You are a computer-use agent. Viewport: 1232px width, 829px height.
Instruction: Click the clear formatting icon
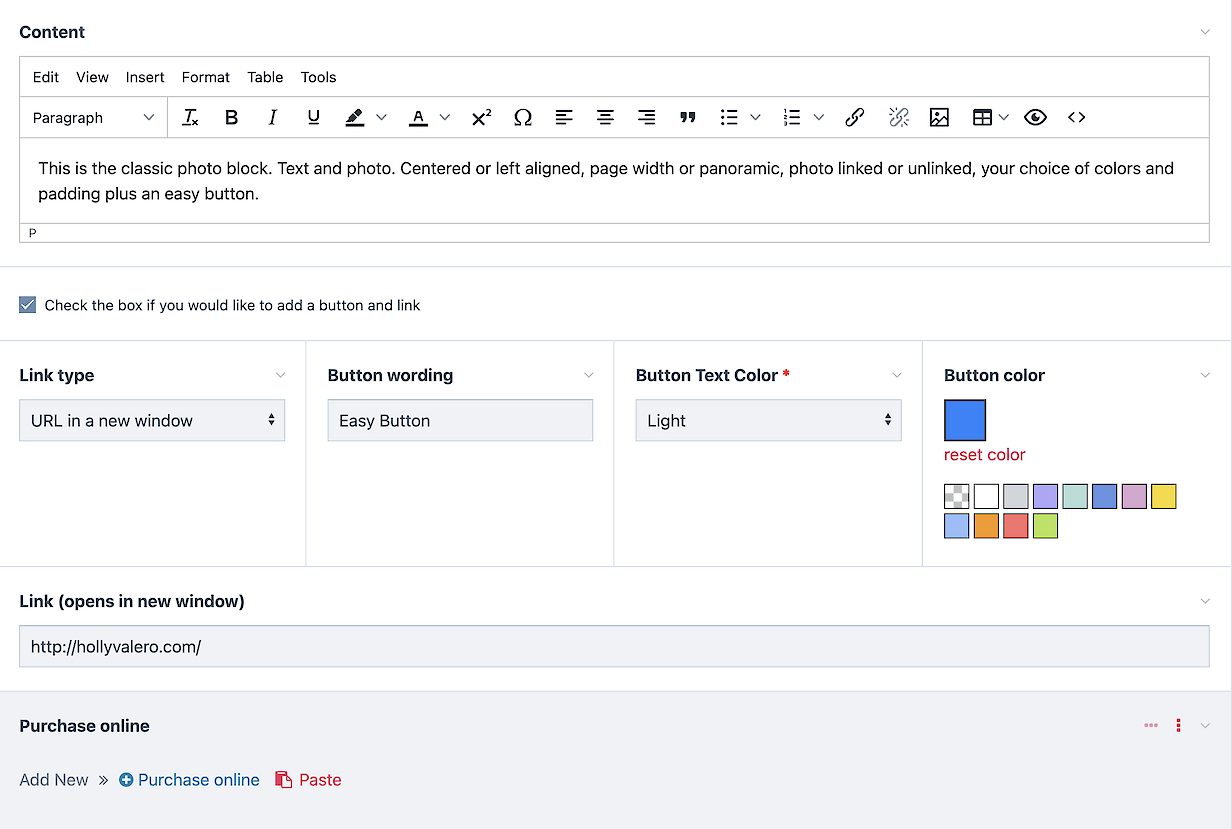[x=190, y=118]
